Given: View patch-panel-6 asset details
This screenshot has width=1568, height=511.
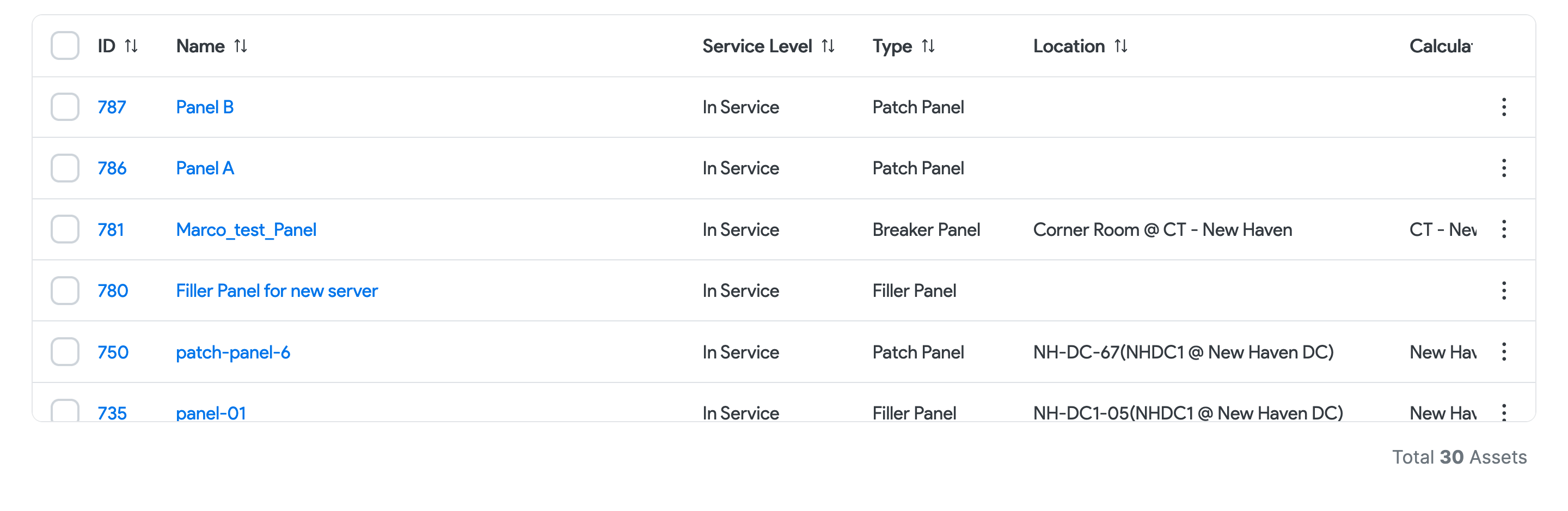Looking at the screenshot, I should 233,352.
